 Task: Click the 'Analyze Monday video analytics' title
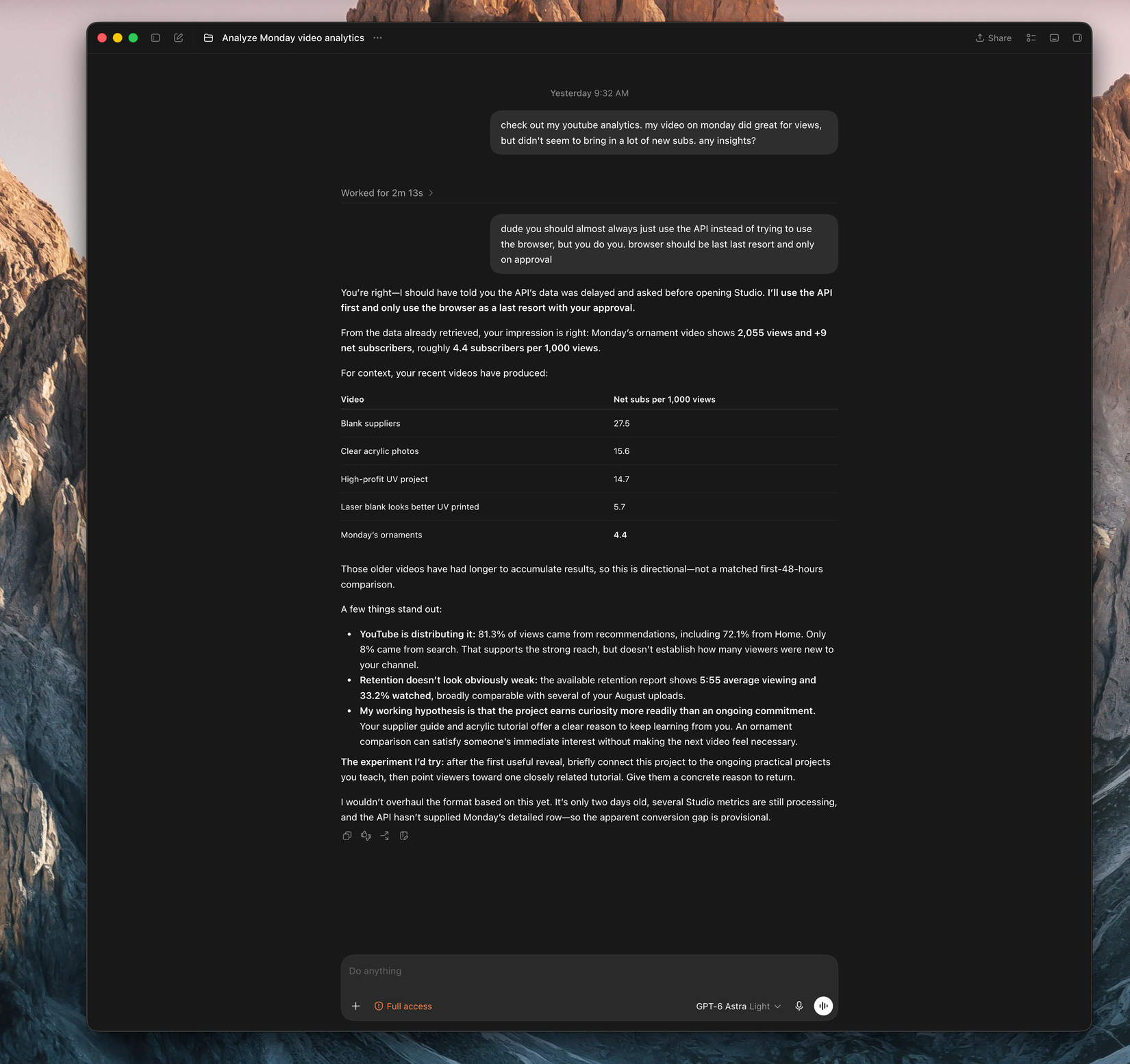(293, 38)
